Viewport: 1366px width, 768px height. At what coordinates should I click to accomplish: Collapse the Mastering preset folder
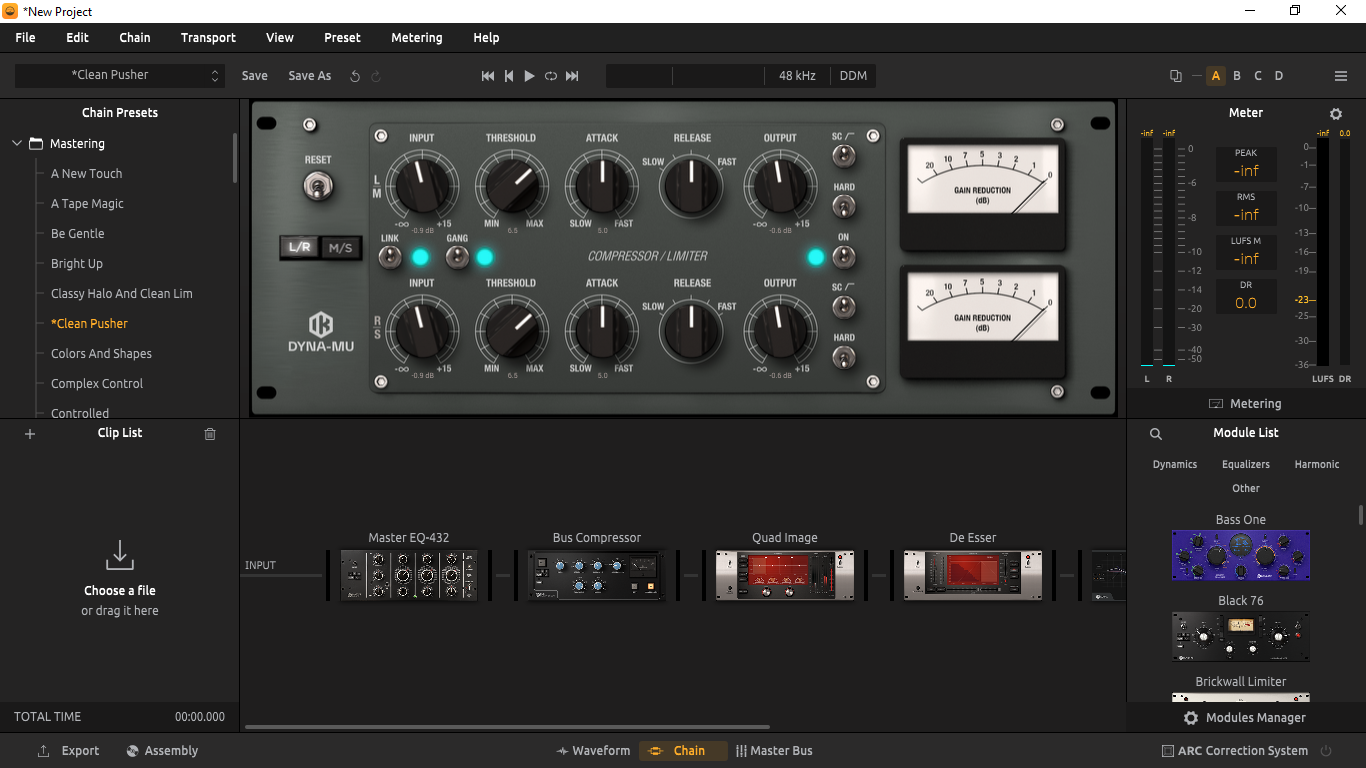17,144
